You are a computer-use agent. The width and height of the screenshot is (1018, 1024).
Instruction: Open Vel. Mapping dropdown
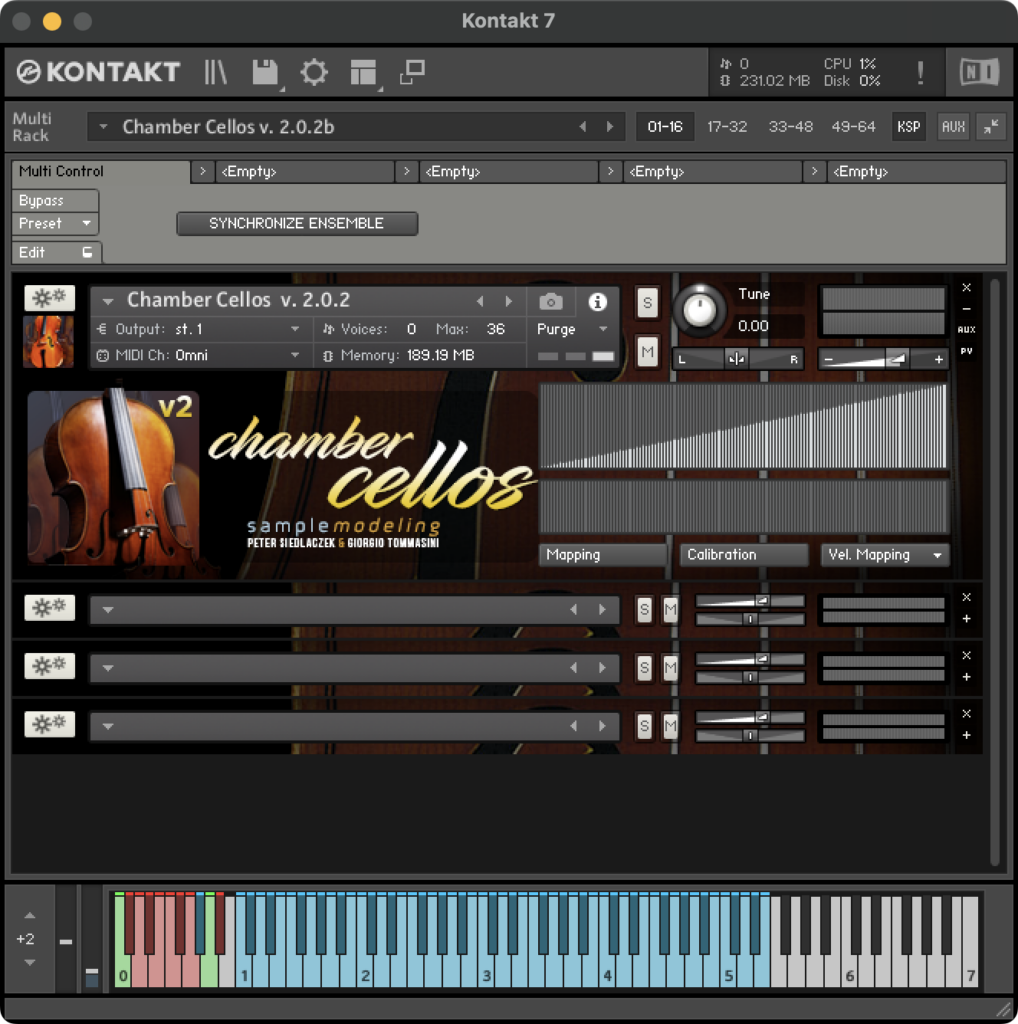coord(884,554)
